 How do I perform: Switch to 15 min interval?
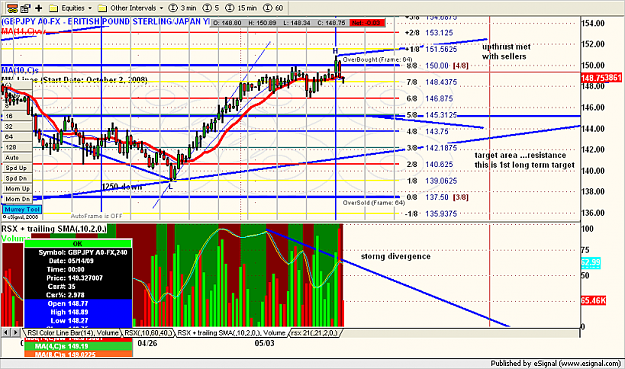[241, 8]
